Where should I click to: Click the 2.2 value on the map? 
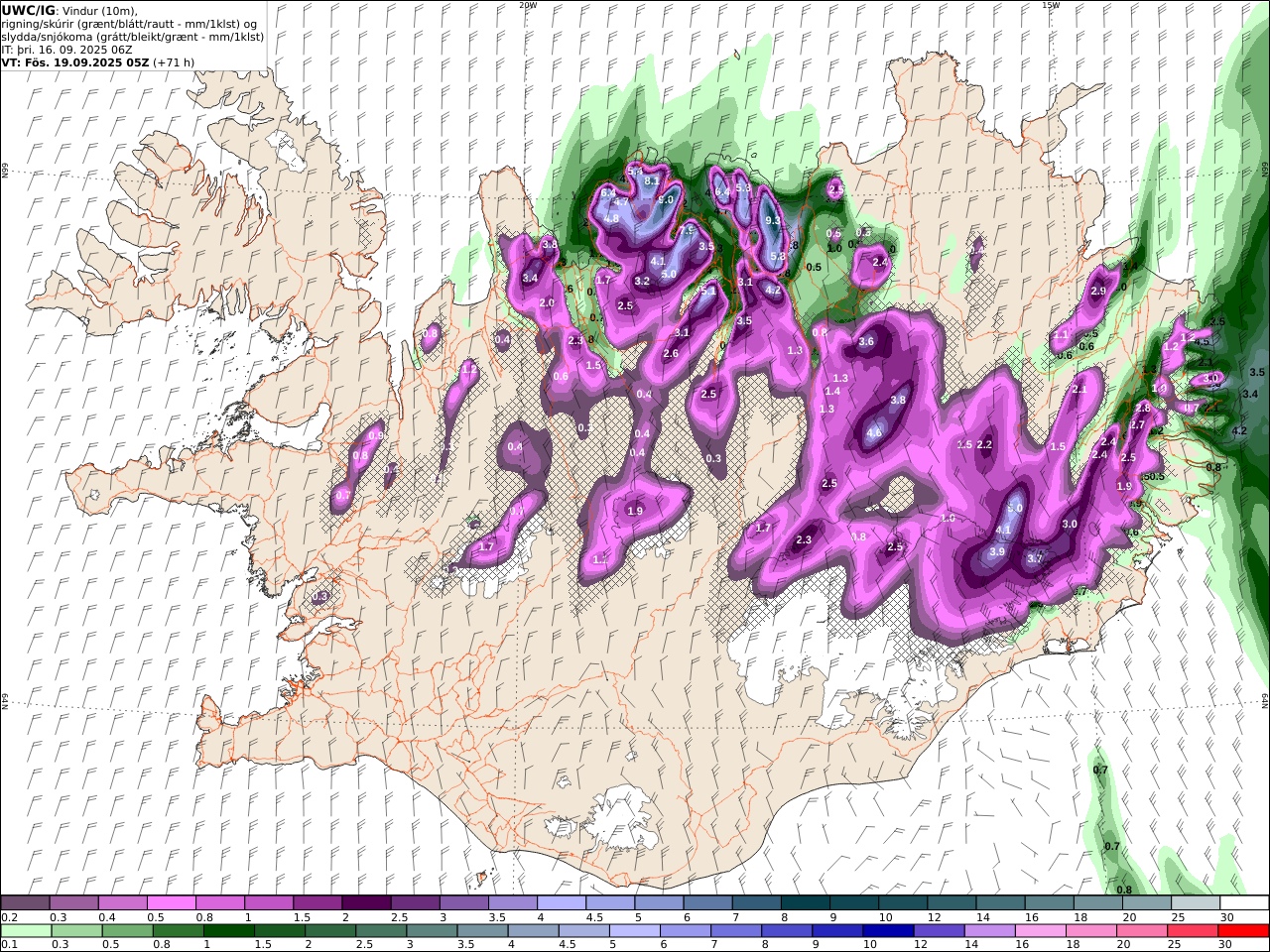click(x=984, y=445)
